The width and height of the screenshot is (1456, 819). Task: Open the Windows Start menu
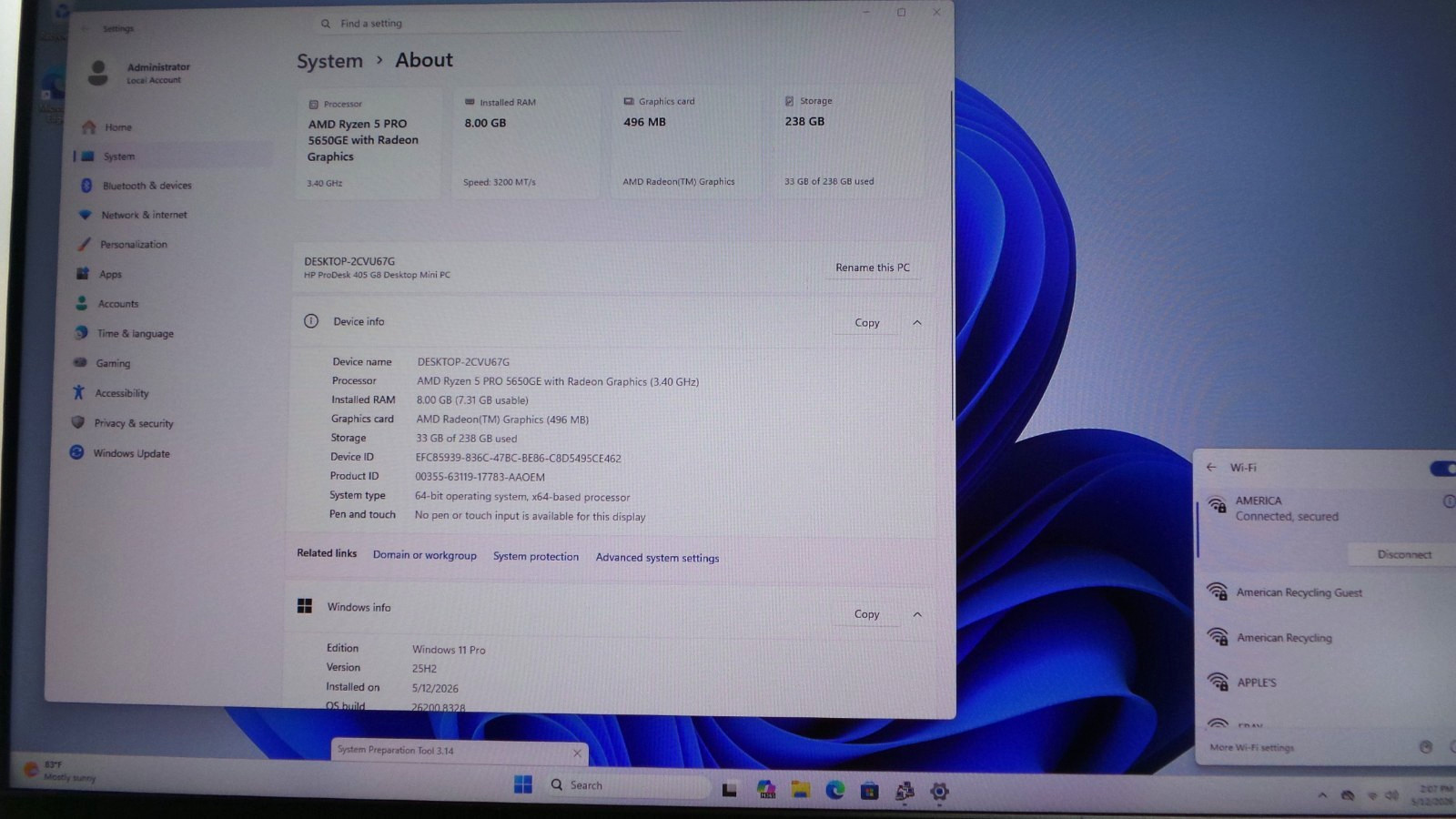523,784
